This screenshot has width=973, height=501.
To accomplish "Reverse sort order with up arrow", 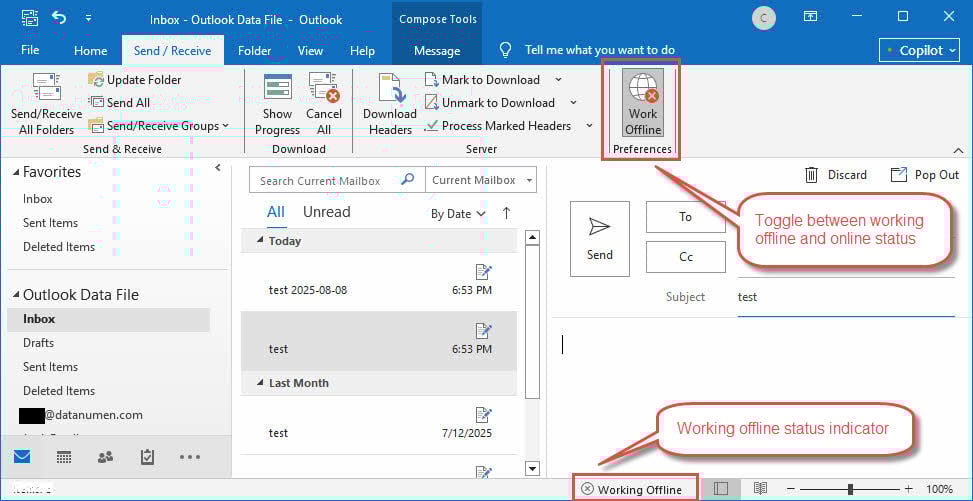I will click(506, 214).
